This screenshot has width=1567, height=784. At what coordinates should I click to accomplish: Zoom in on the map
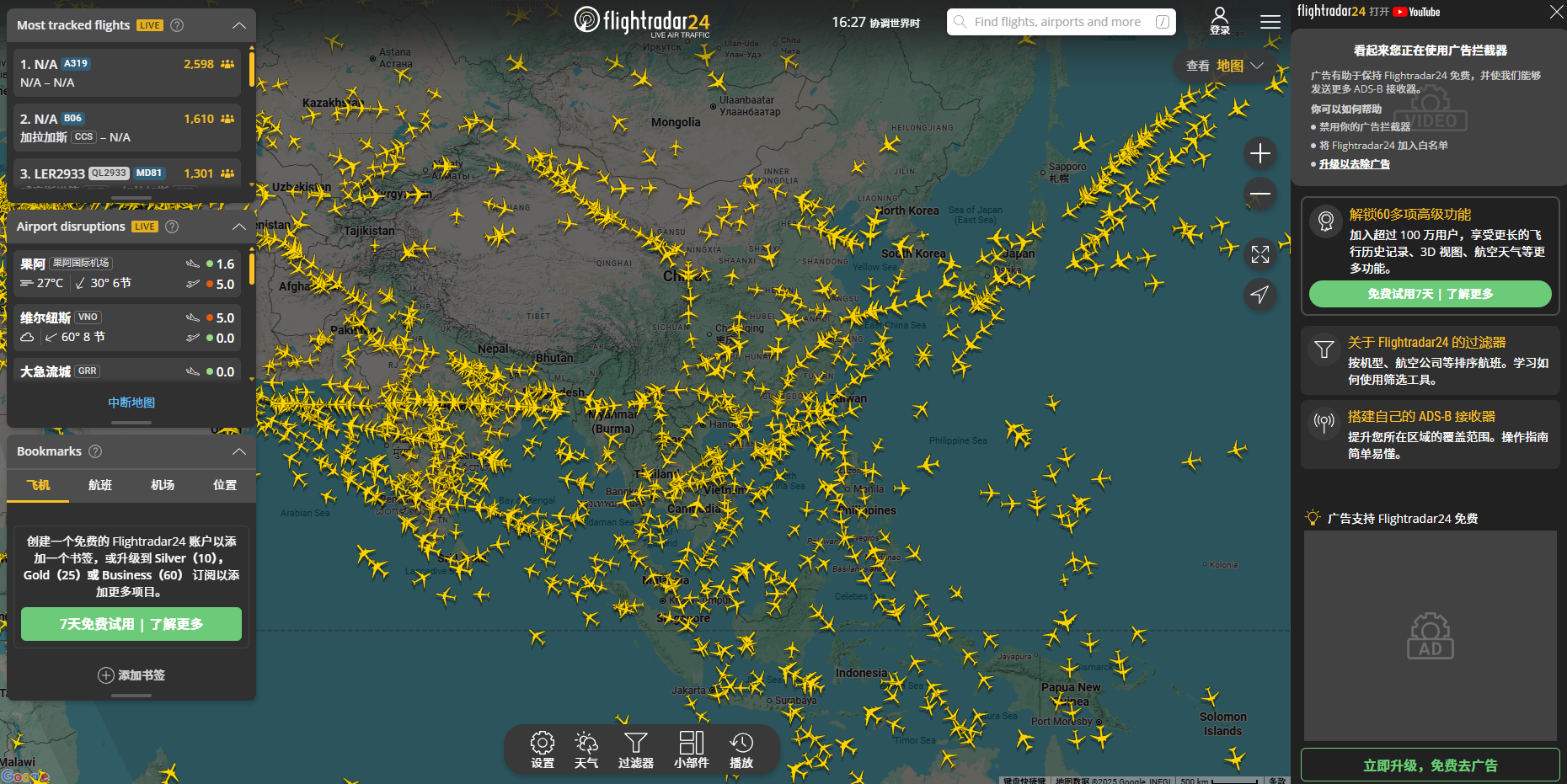[1260, 153]
